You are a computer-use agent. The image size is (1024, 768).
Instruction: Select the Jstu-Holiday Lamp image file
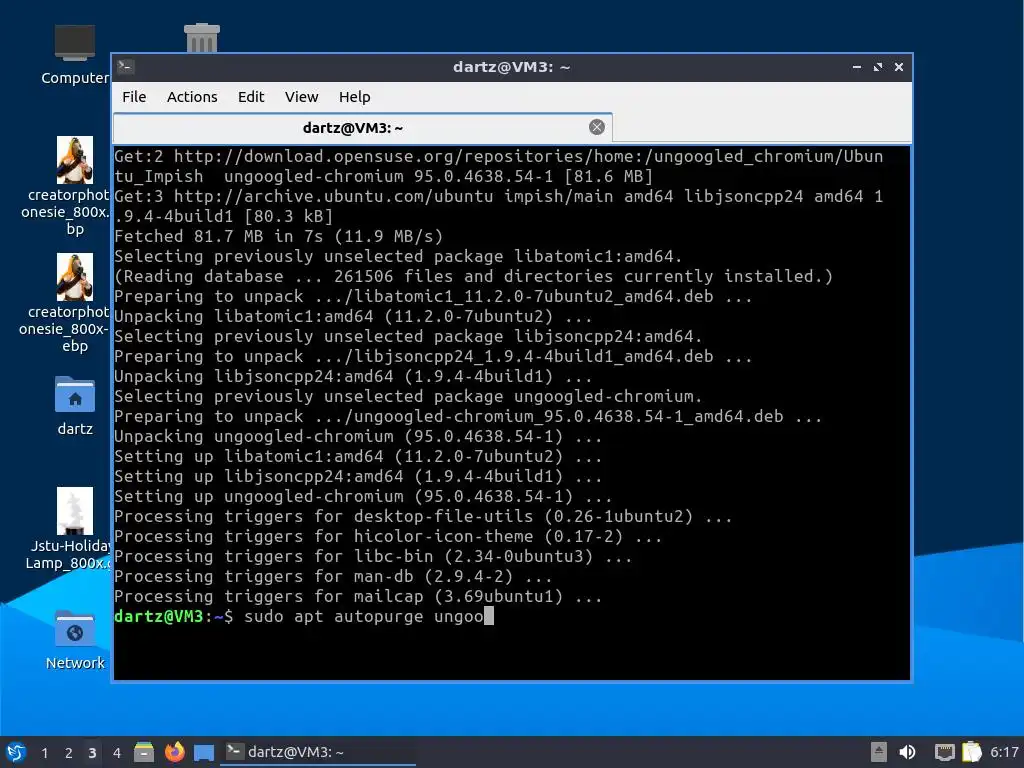click(74, 529)
